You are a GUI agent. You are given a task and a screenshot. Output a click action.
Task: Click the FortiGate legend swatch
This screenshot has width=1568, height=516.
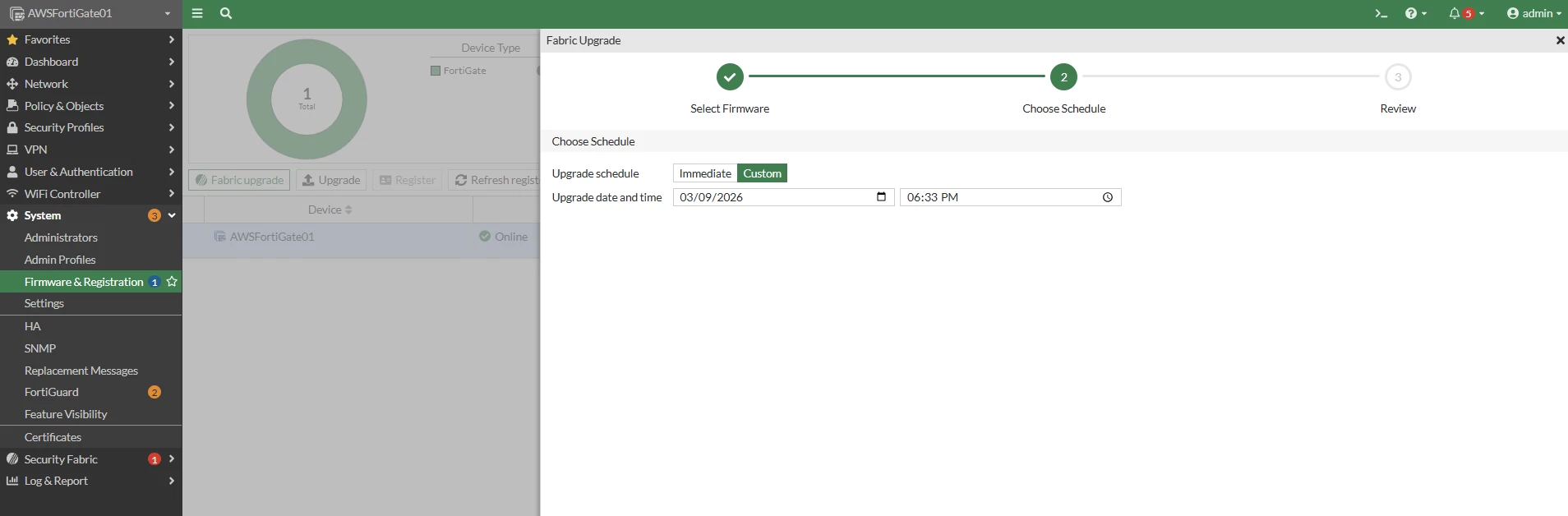click(436, 71)
